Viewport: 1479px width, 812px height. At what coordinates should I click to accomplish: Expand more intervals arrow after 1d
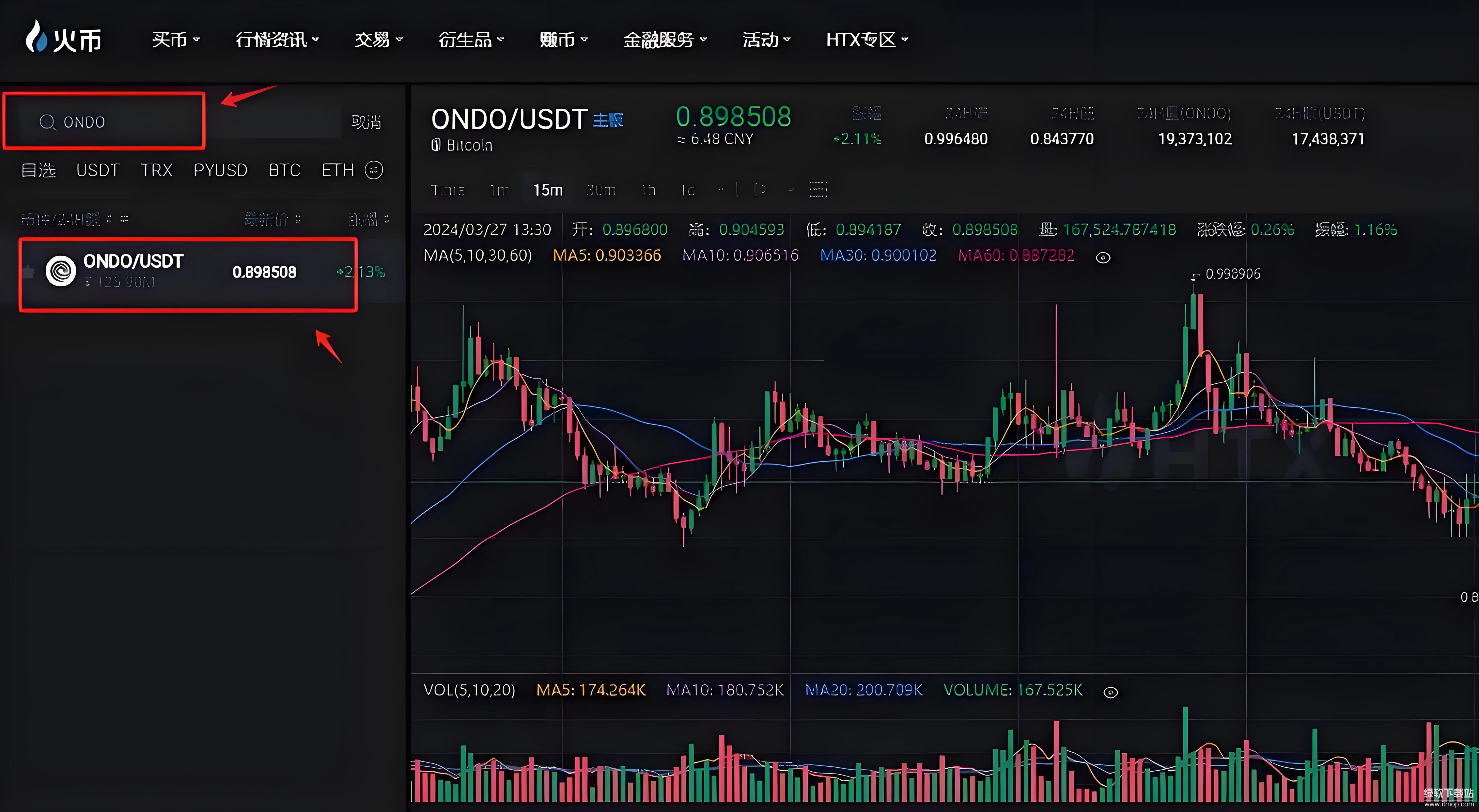721,189
